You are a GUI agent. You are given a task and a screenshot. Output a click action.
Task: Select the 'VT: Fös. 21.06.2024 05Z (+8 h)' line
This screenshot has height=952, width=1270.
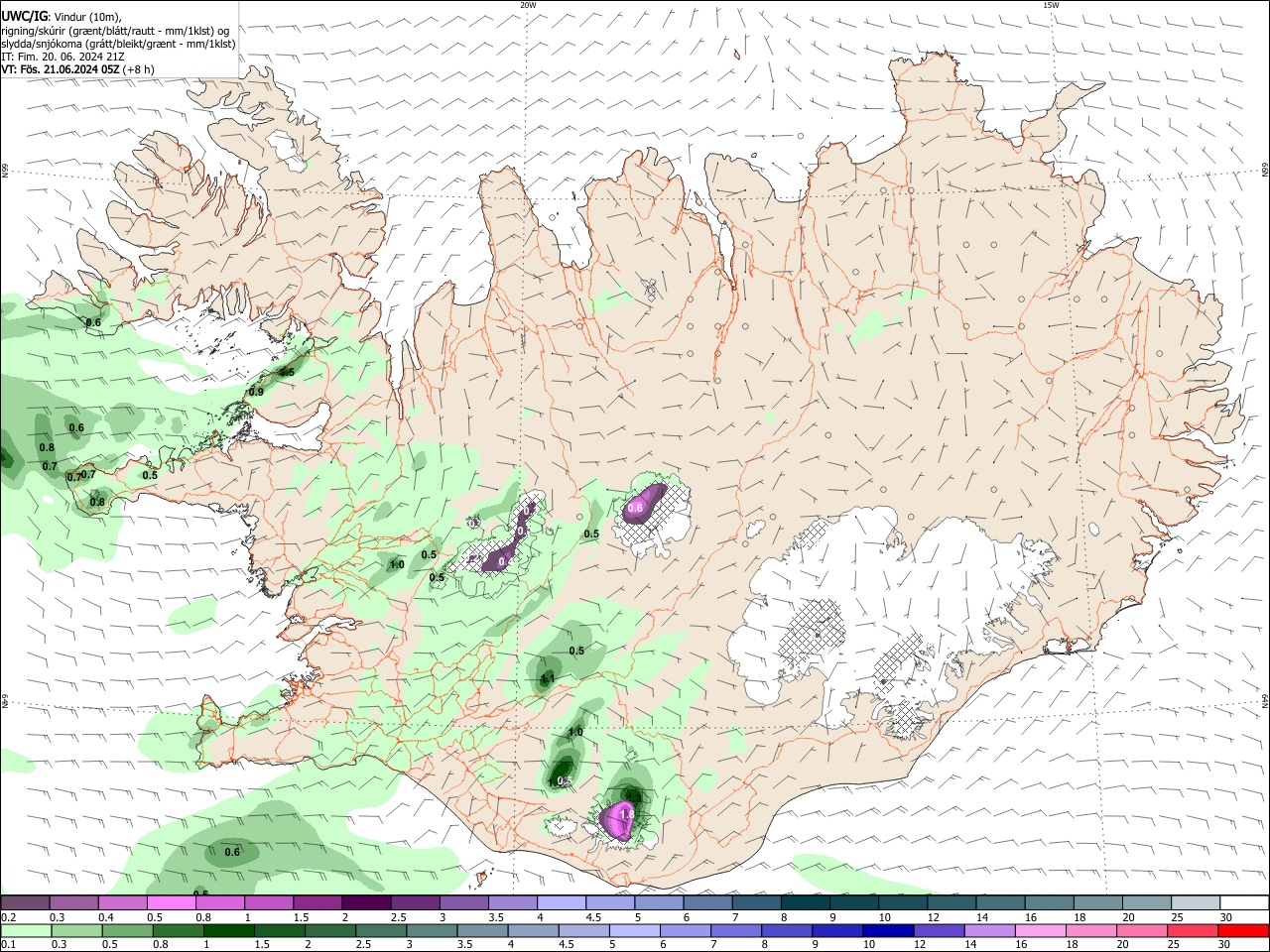[77, 69]
